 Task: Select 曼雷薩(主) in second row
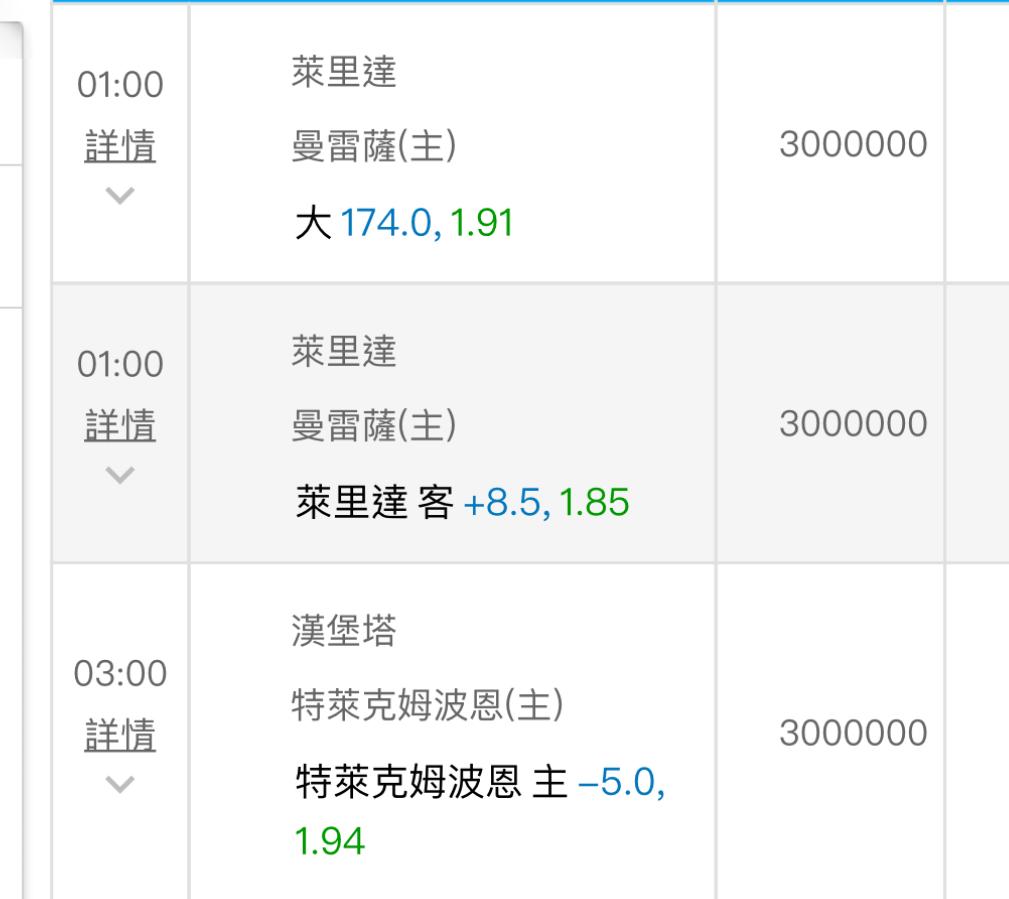[x=374, y=425]
